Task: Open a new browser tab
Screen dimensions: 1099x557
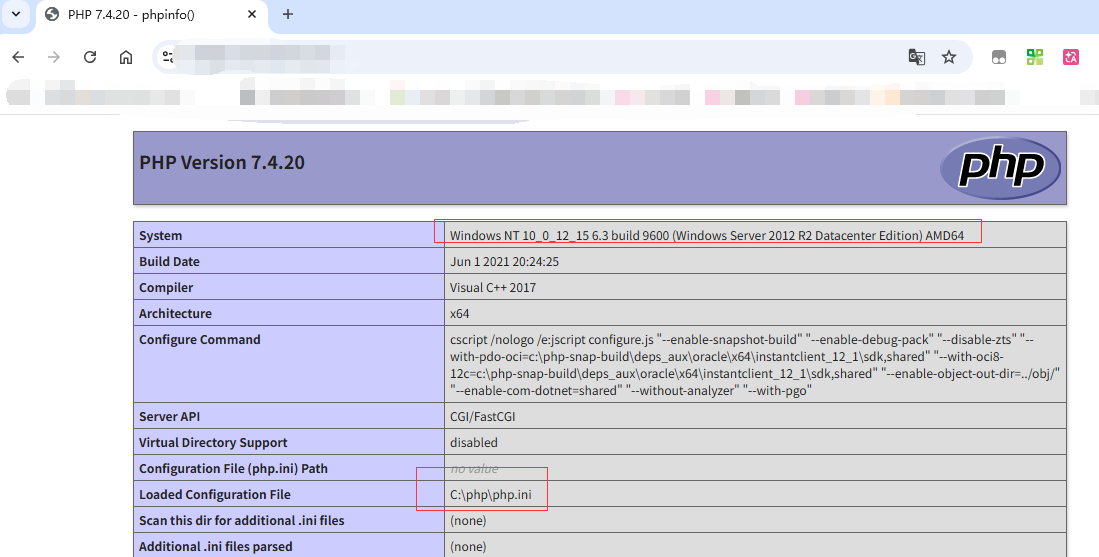Action: [288, 14]
